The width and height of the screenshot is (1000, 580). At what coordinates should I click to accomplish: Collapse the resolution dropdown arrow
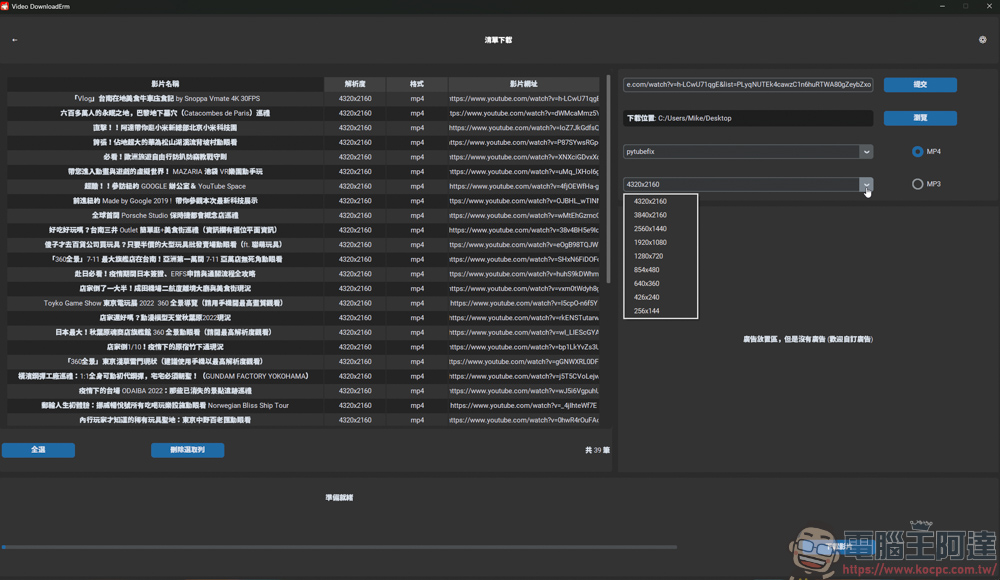(866, 184)
